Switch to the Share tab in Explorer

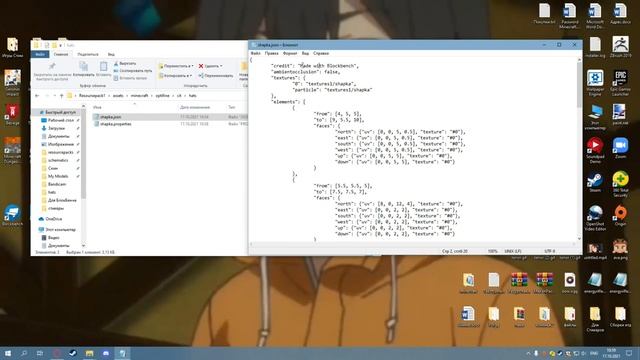pyautogui.click(x=88, y=54)
